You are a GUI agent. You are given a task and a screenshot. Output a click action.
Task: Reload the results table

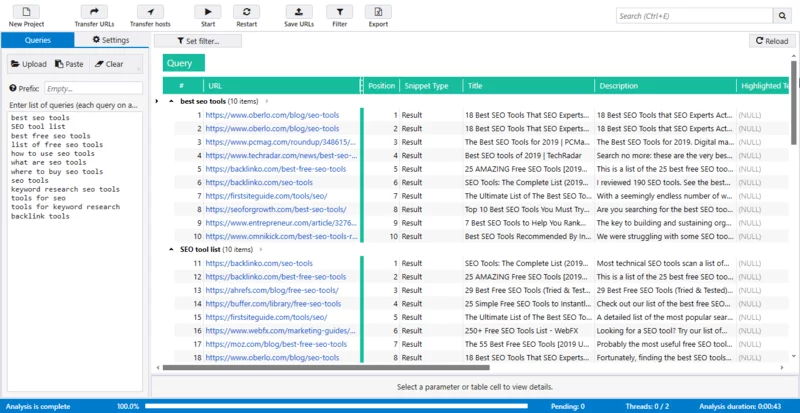click(x=772, y=41)
